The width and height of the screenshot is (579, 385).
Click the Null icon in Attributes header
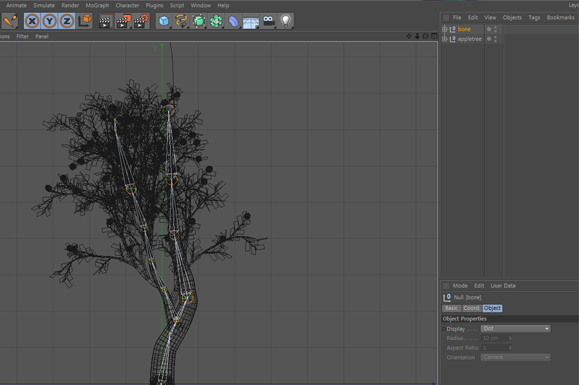click(x=447, y=298)
